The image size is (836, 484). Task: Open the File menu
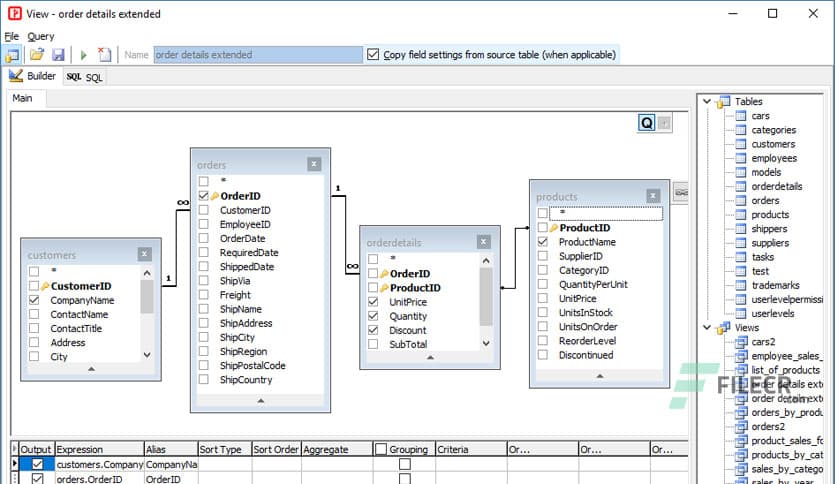click(x=12, y=36)
